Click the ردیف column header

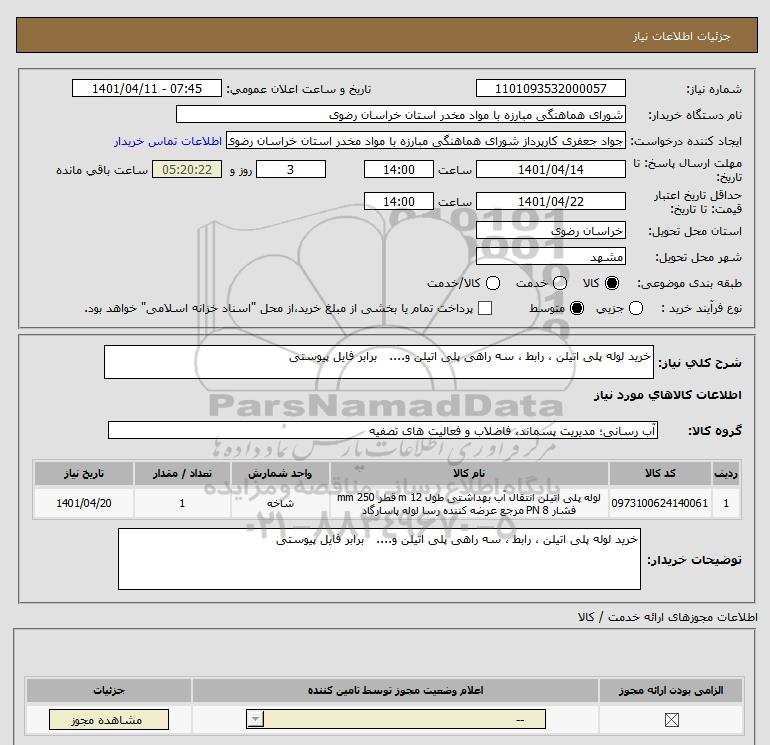726,473
